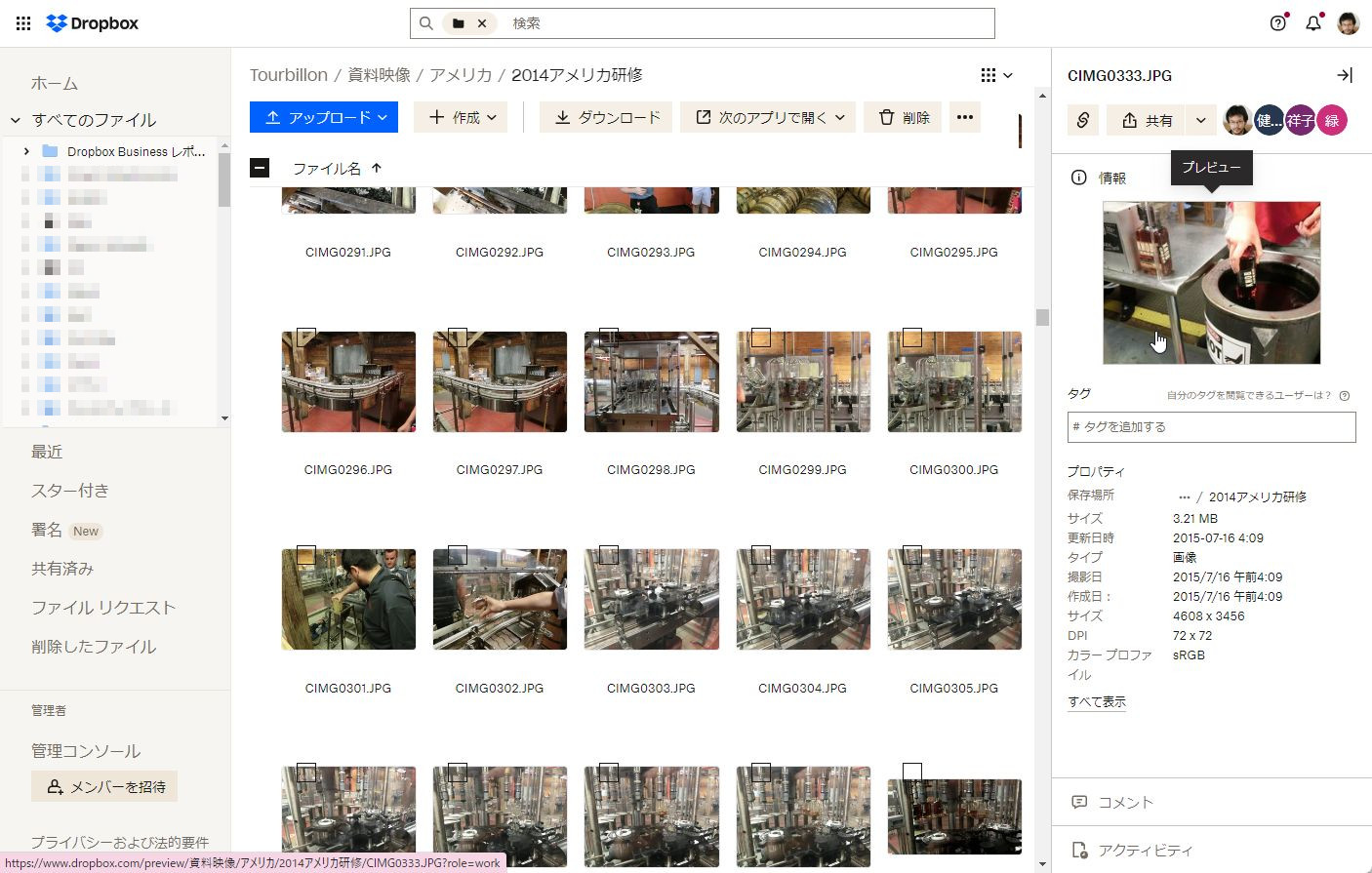This screenshot has height=873, width=1372.
Task: Remove the folder filter from search
Action: 481,23
